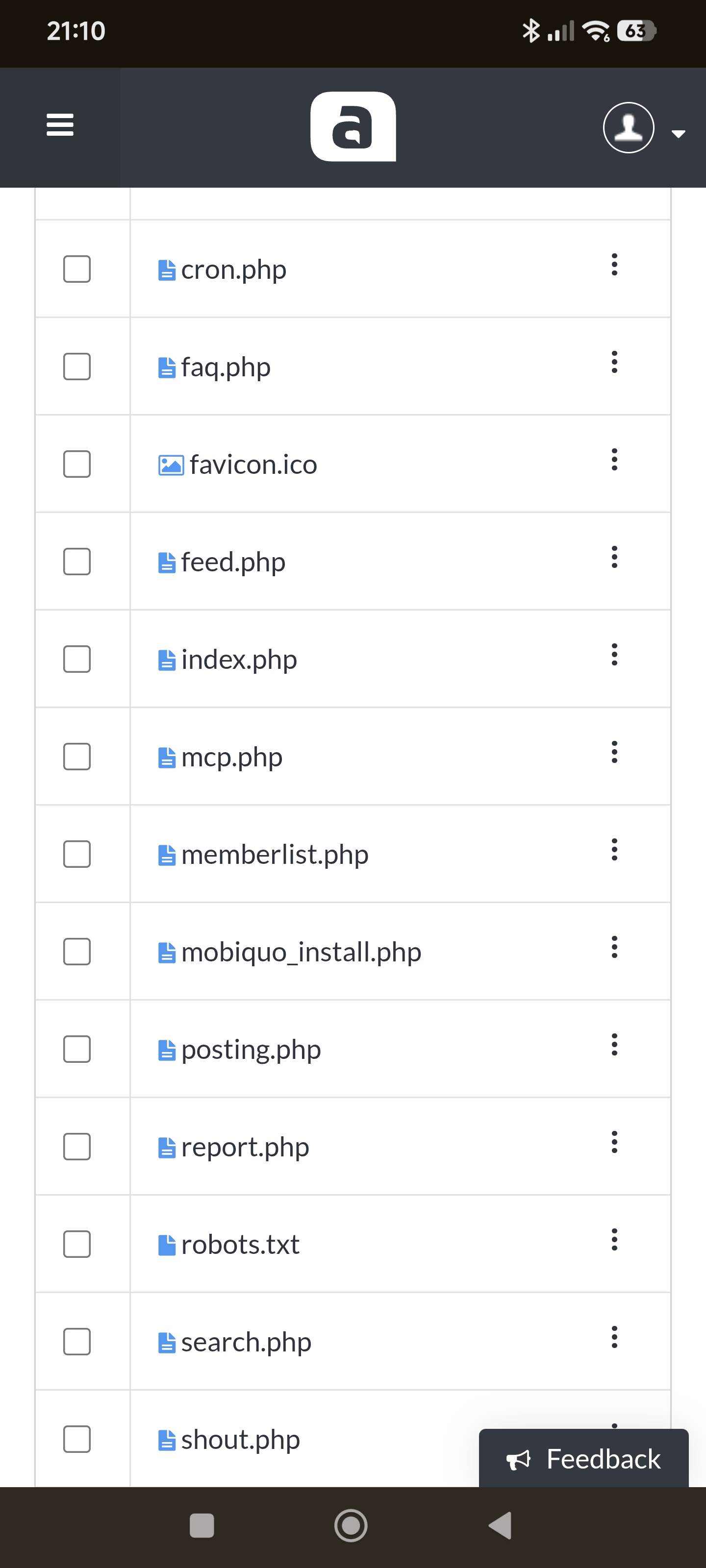Viewport: 706px width, 1568px height.
Task: Open options menu for cron.php
Action: [614, 265]
